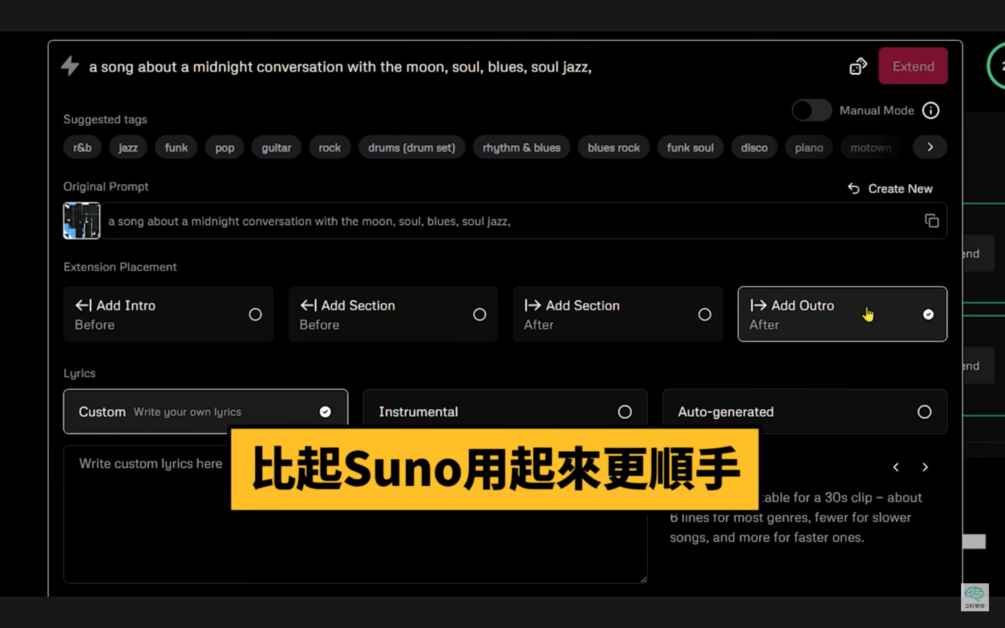Click the left chevron above the tip text

coord(895,466)
